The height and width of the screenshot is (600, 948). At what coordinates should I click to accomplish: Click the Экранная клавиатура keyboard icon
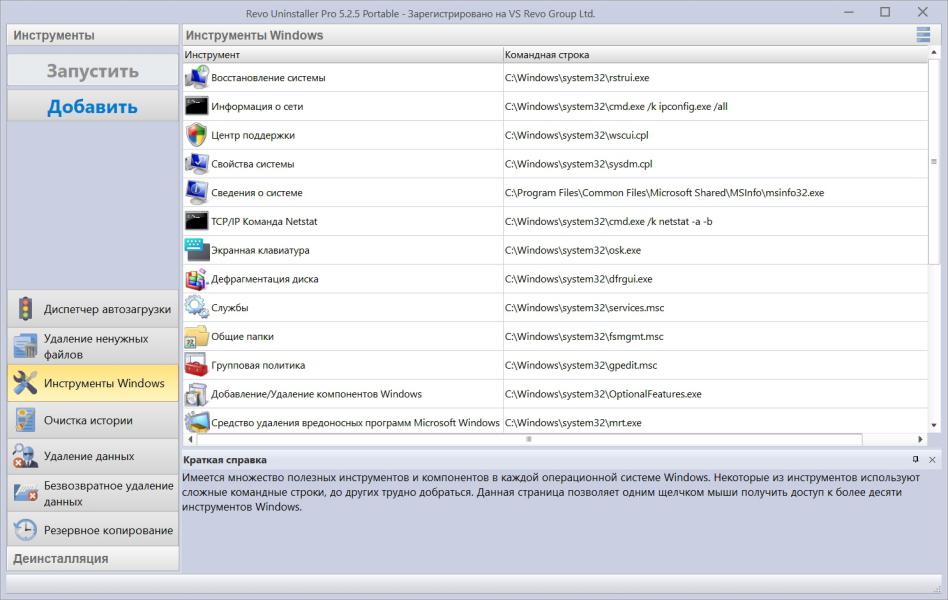[x=196, y=250]
